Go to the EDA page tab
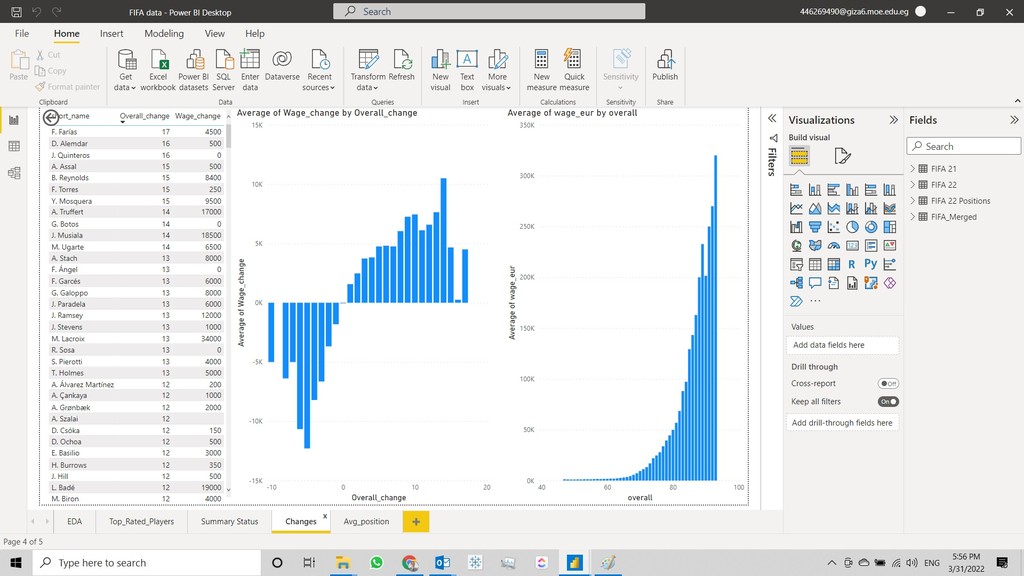Screen dimensions: 1024x576 click(x=74, y=521)
